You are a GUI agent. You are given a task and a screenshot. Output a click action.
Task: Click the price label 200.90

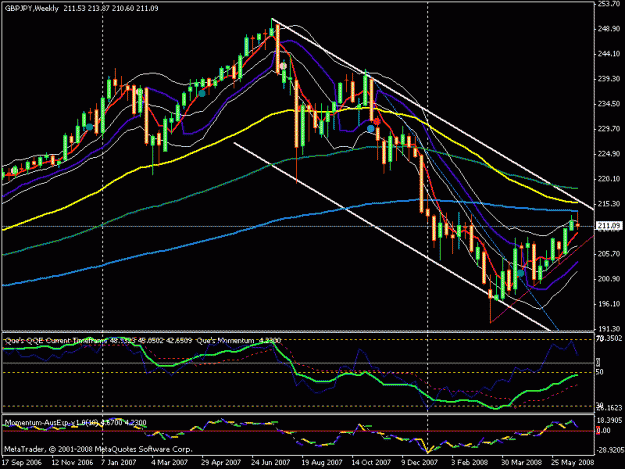click(609, 279)
